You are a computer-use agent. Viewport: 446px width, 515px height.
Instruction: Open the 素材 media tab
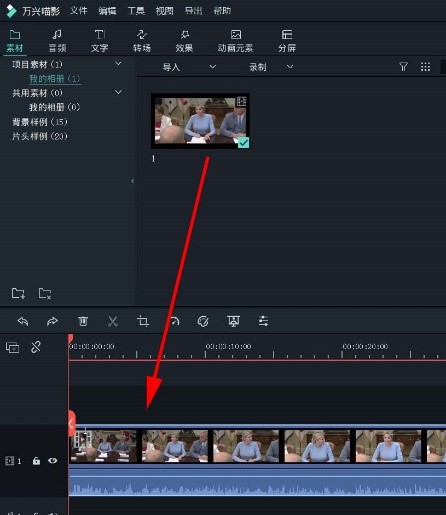(x=15, y=41)
